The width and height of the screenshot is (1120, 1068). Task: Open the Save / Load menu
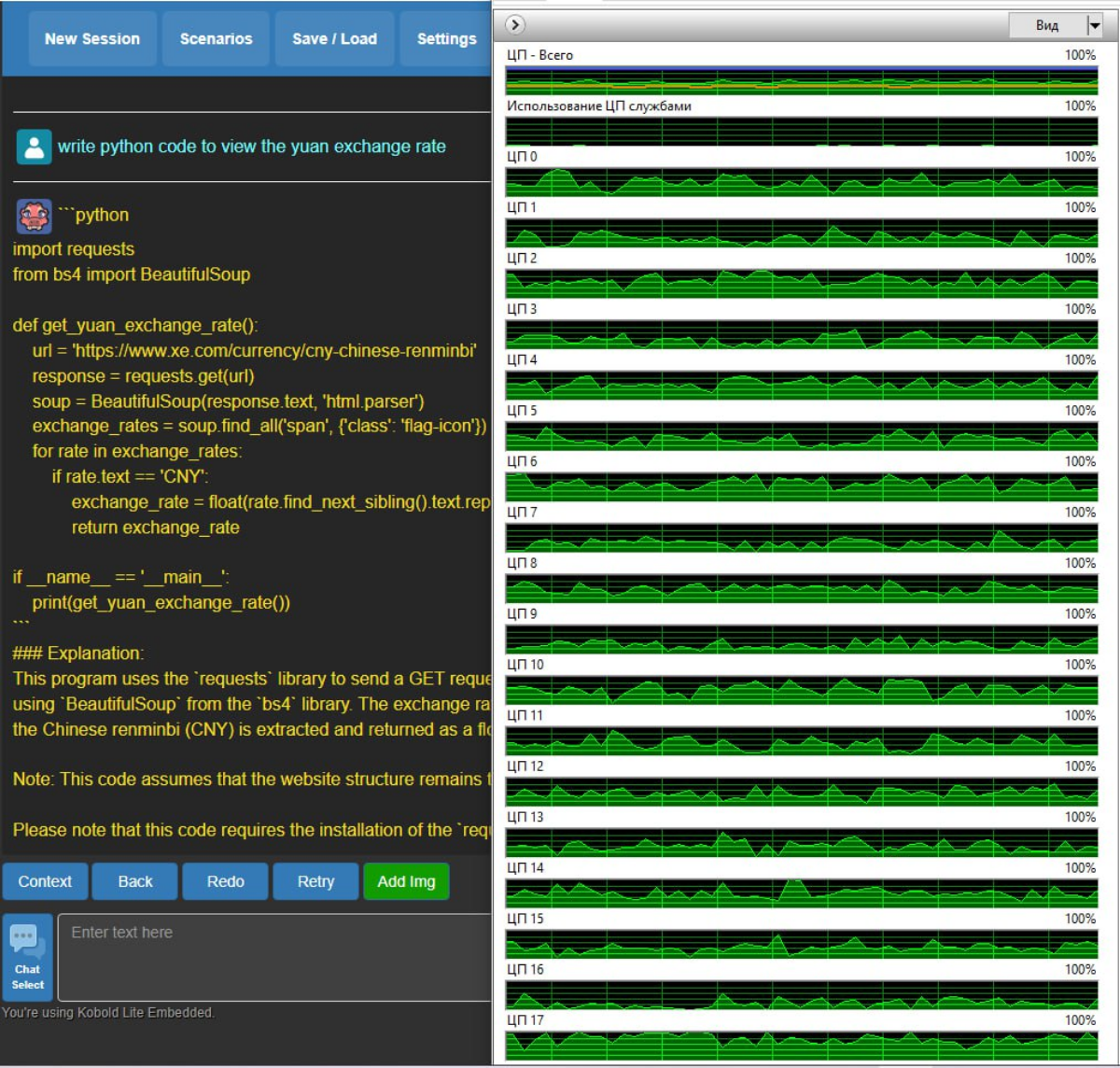point(334,39)
